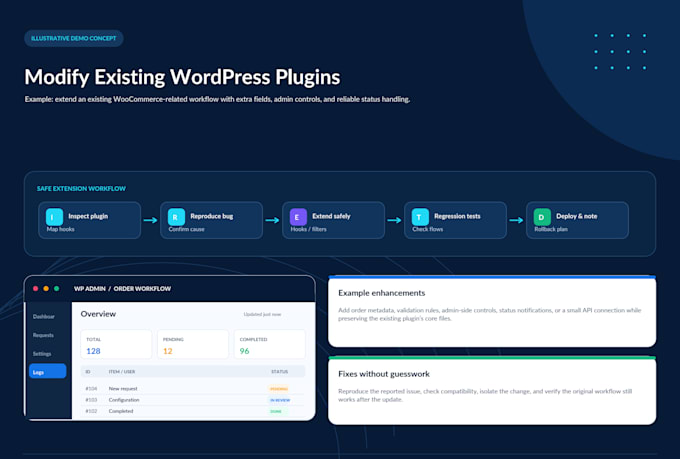Select the highlighted Logs sidebar item
Image resolution: width=680 pixels, height=459 pixels.
[48, 371]
